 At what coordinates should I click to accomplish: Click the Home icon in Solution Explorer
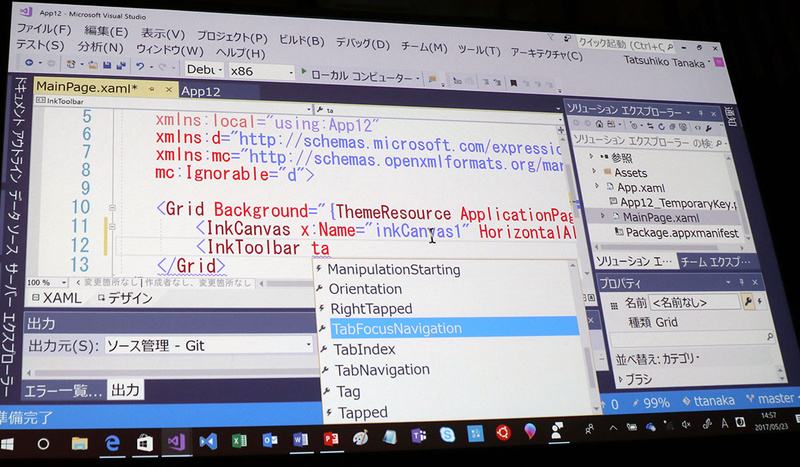pyautogui.click(x=599, y=124)
